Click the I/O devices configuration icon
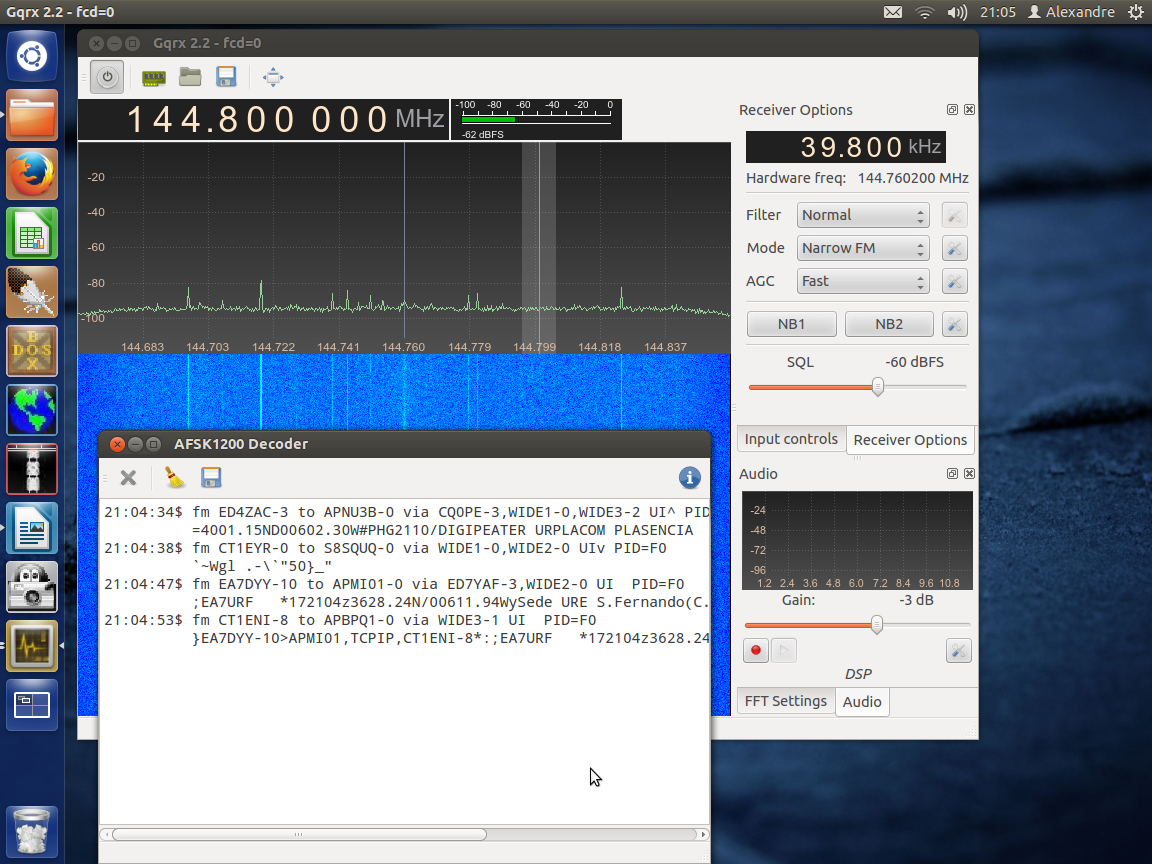Viewport: 1152px width, 864px height. point(153,77)
